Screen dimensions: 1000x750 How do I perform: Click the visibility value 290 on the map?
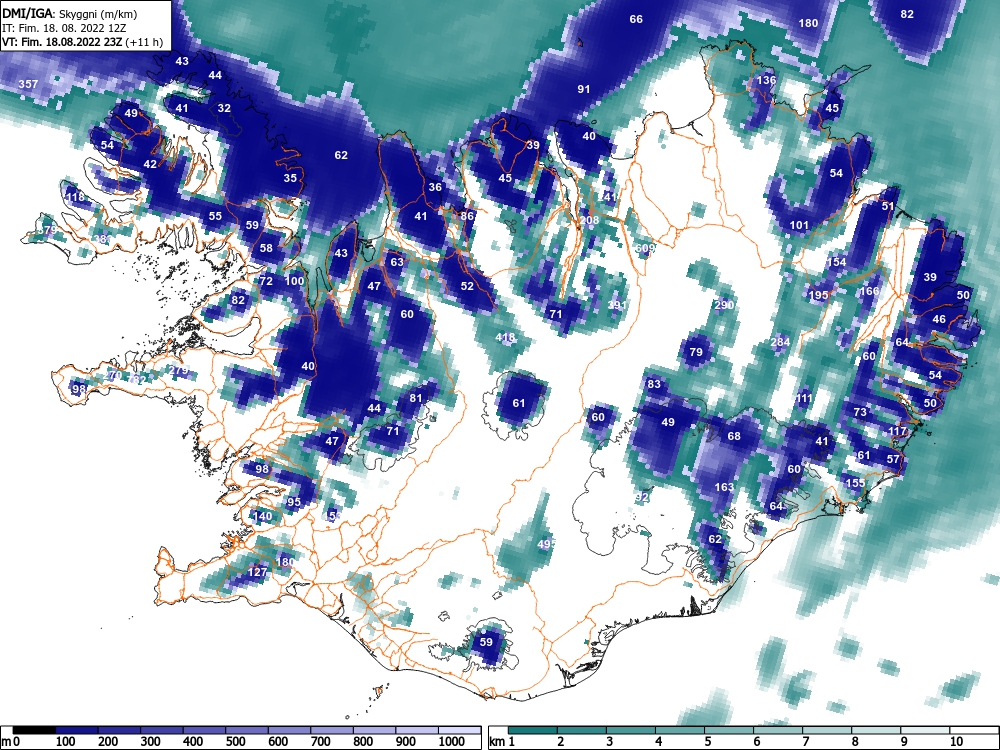coord(724,305)
